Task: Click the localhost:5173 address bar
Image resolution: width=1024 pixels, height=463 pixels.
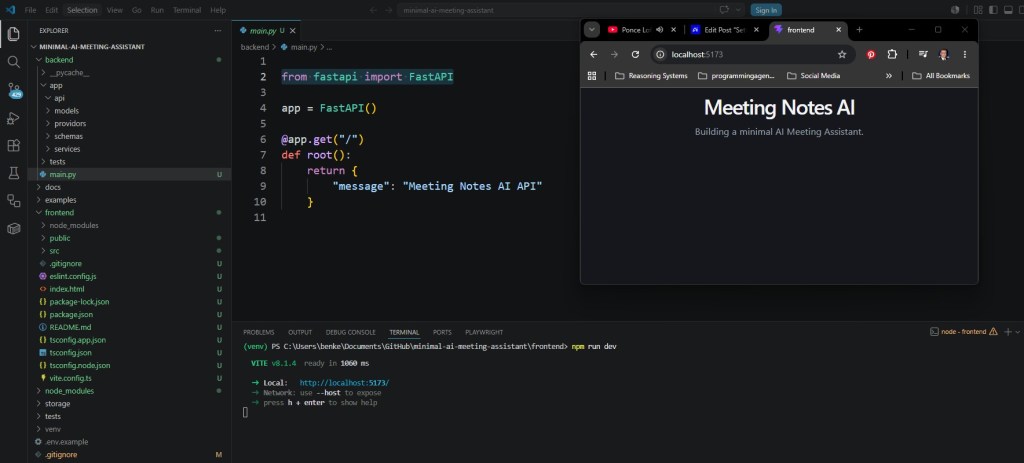Action: 752,55
